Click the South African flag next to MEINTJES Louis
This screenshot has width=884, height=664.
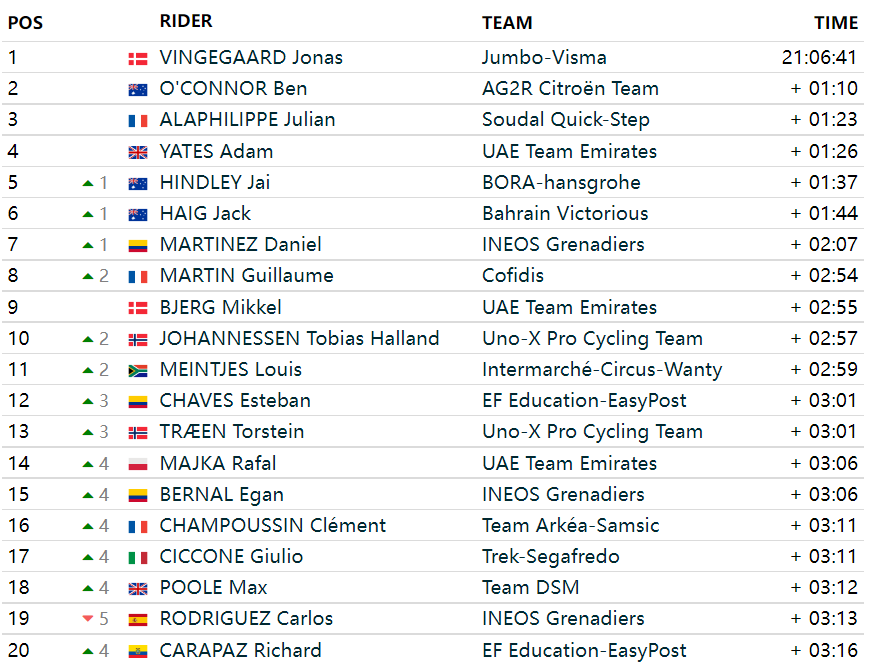(x=138, y=371)
